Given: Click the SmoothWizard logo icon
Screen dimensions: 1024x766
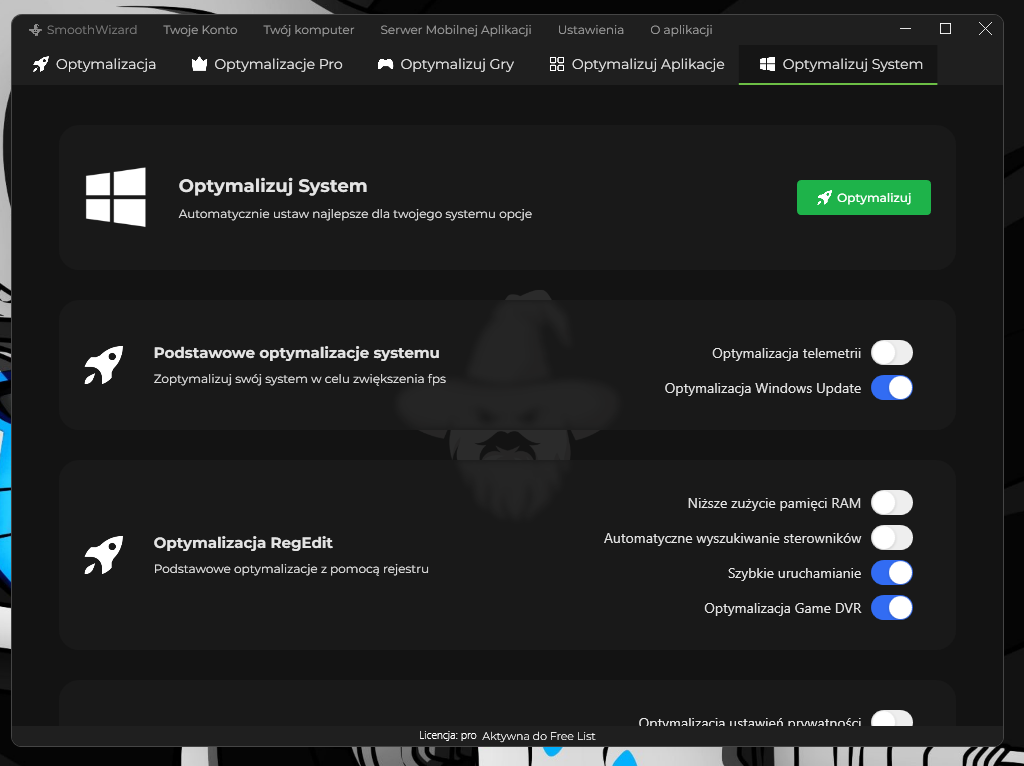Looking at the screenshot, I should 35,30.
